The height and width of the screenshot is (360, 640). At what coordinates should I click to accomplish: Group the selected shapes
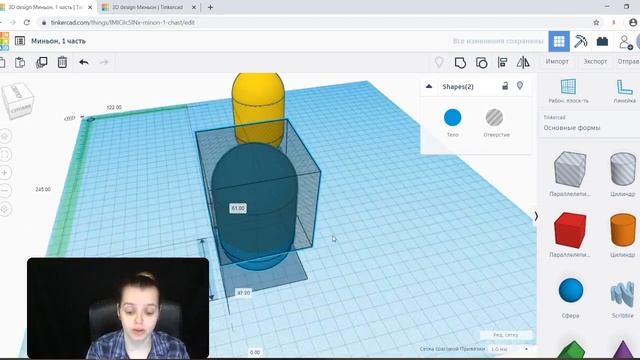(460, 62)
